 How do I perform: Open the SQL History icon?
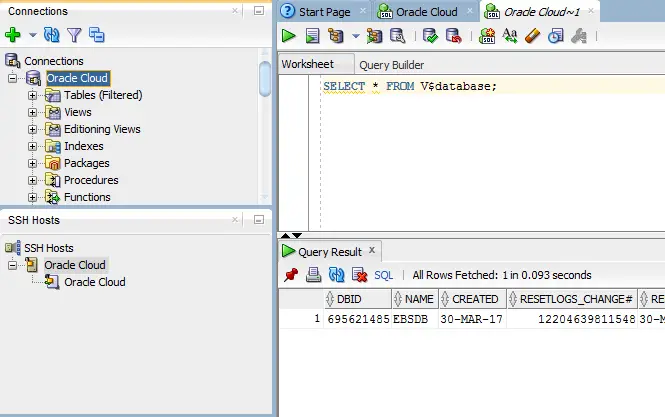556,36
